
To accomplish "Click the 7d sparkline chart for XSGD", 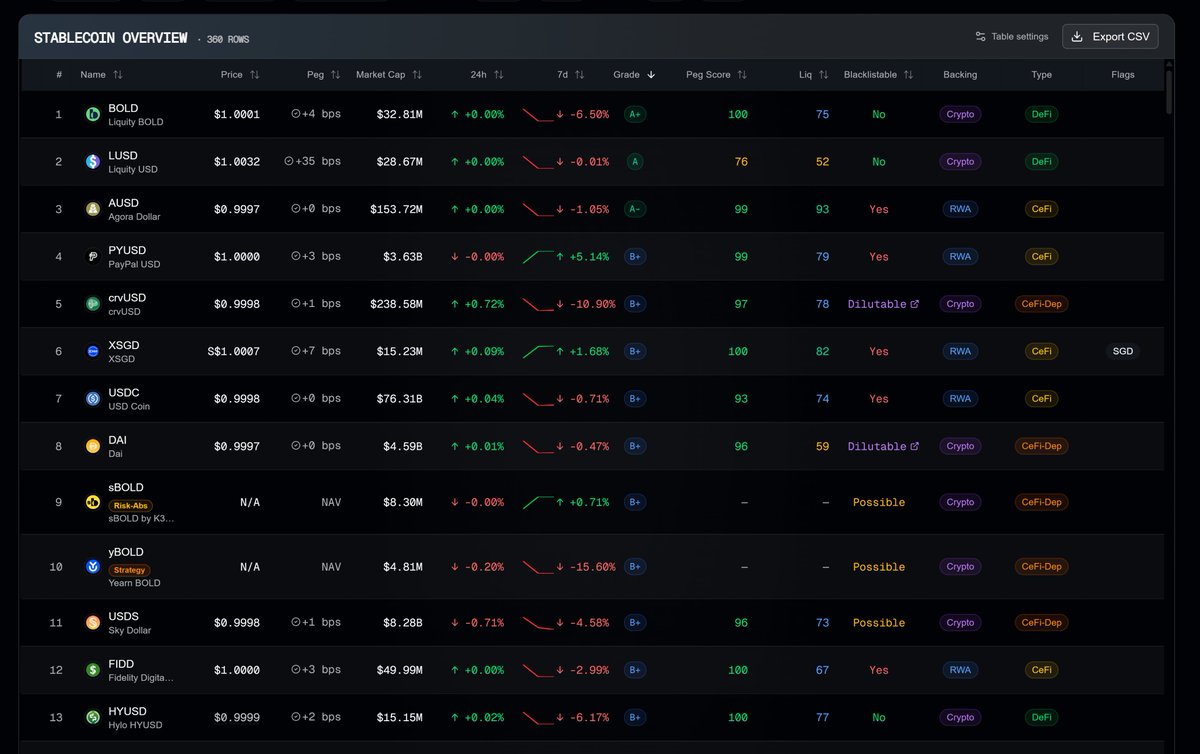I will pos(538,351).
